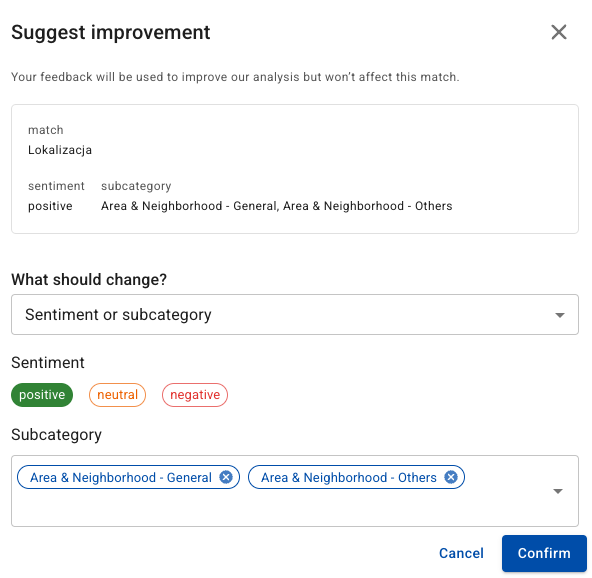Close the Suggest improvement dialog
The height and width of the screenshot is (578, 592).
coord(558,32)
